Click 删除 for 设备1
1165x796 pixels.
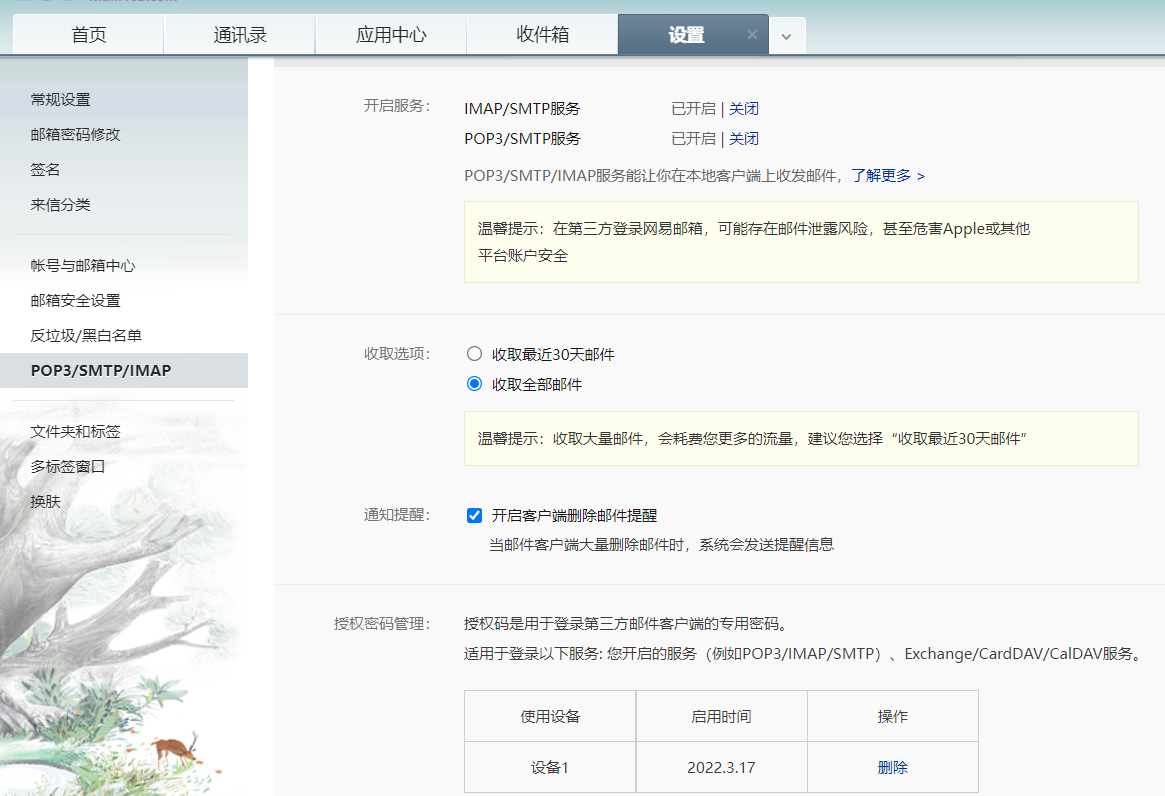click(892, 767)
